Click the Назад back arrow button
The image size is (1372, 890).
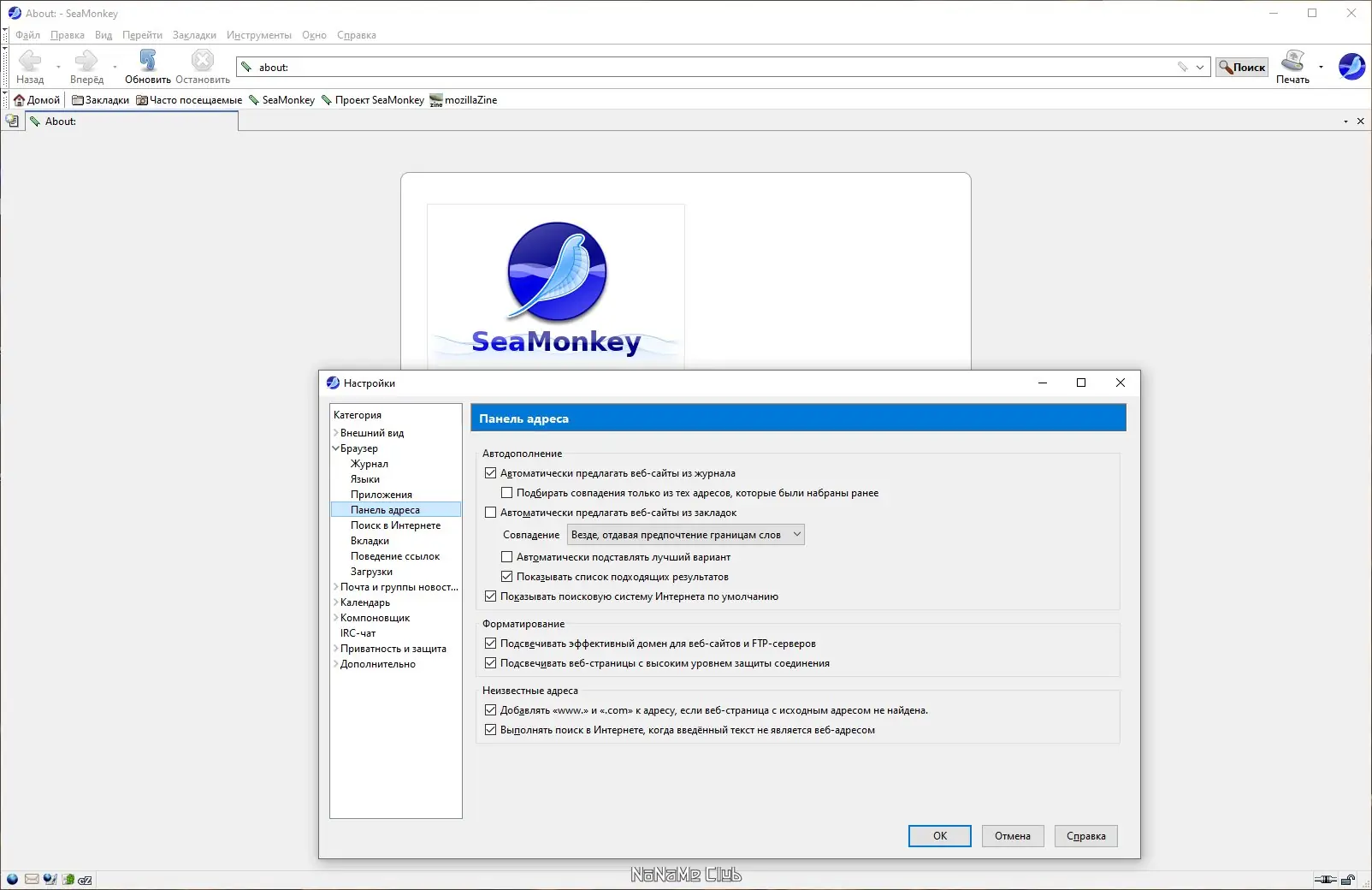tap(30, 67)
